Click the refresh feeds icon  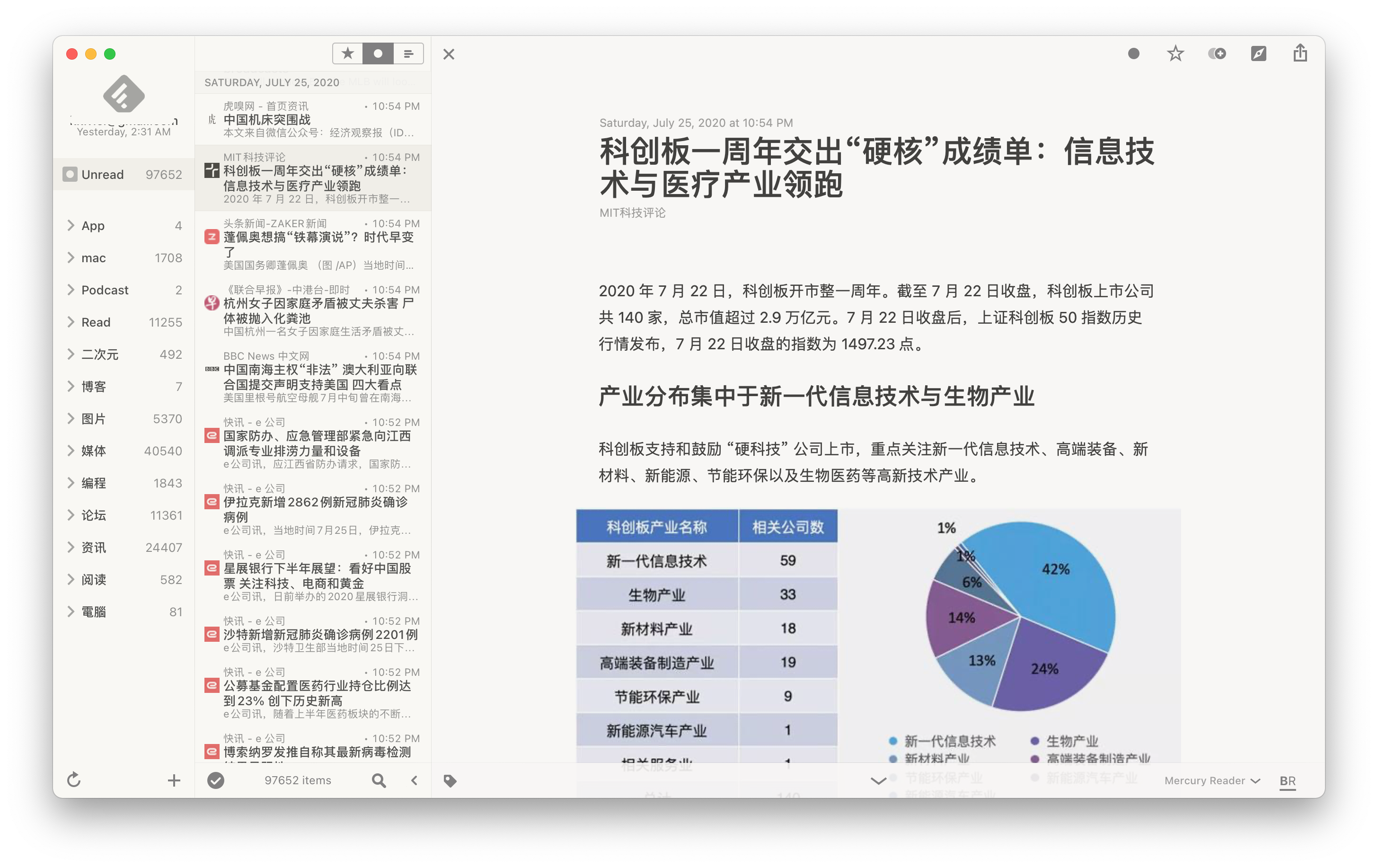point(74,780)
